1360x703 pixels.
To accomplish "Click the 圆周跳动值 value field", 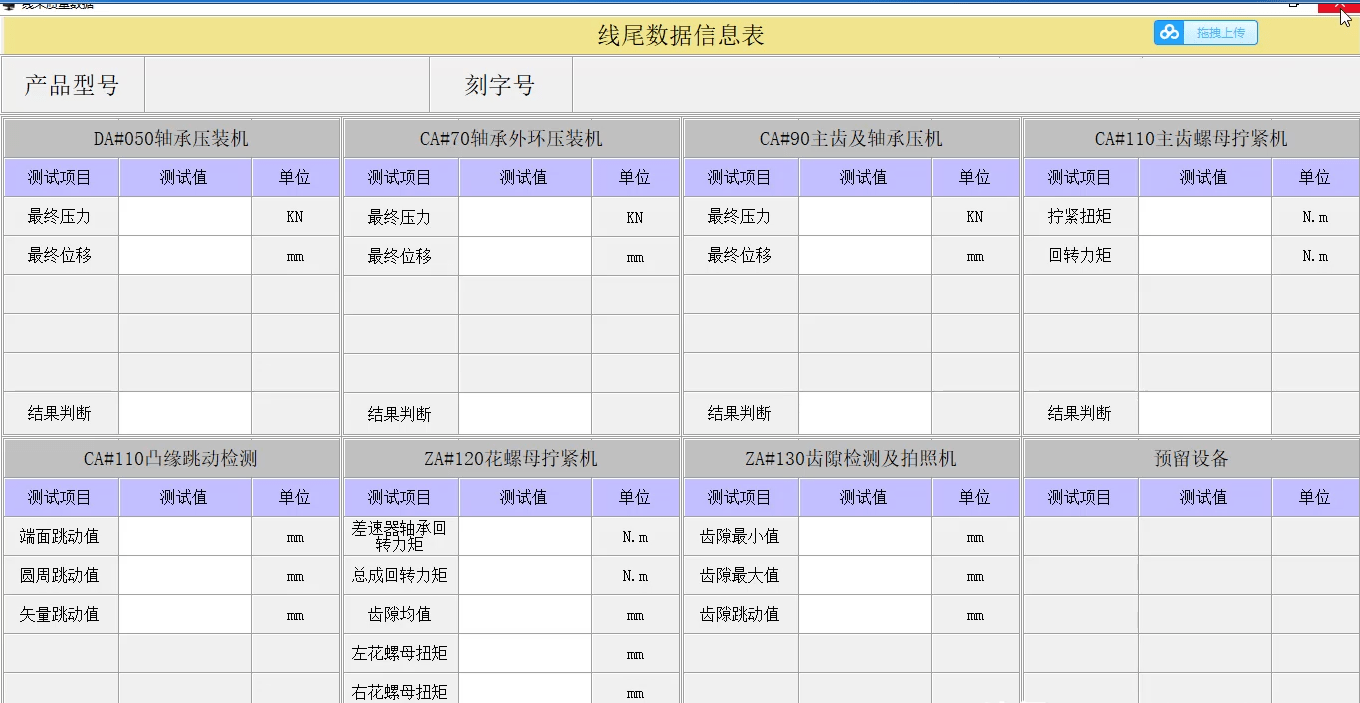I will [185, 575].
